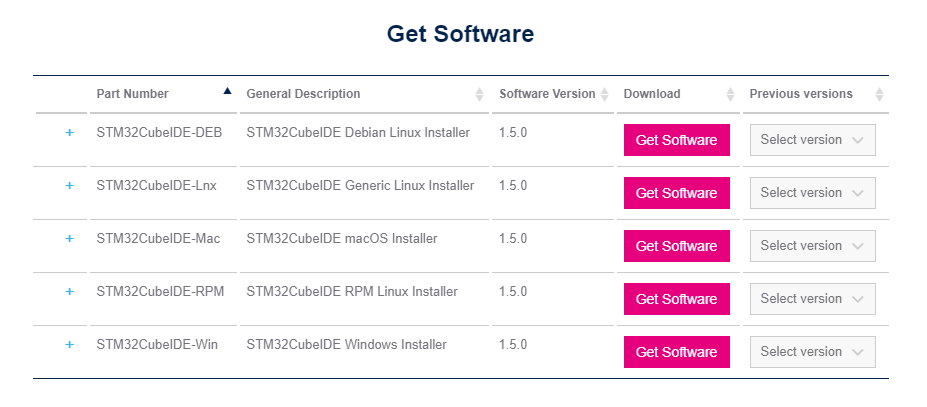
Task: Open Select version dropdown for STM32CubeIDE-Win
Action: pyautogui.click(x=812, y=352)
